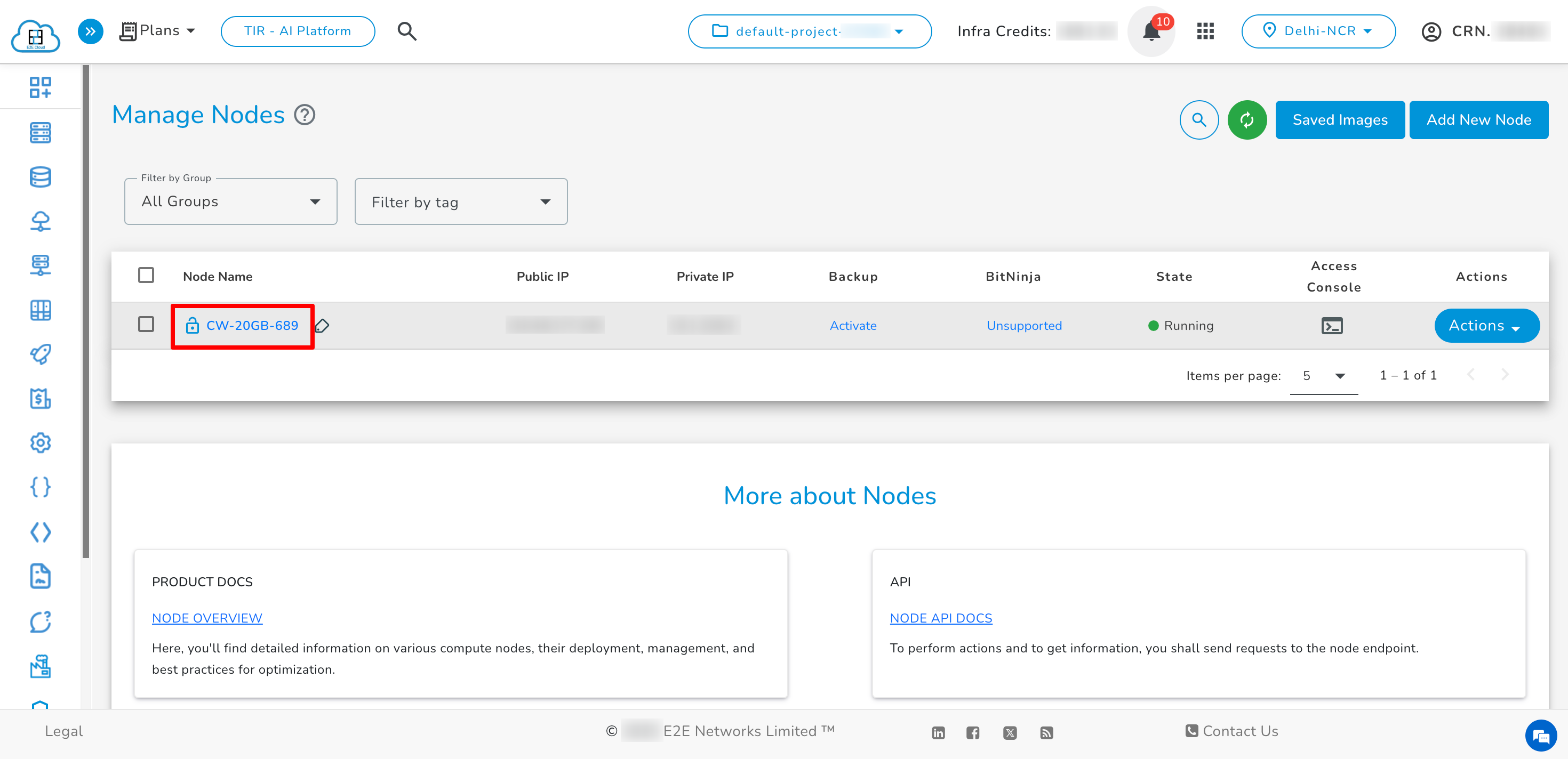1568x759 pixels.
Task: Change Items per page using the dropdown
Action: pyautogui.click(x=1323, y=375)
